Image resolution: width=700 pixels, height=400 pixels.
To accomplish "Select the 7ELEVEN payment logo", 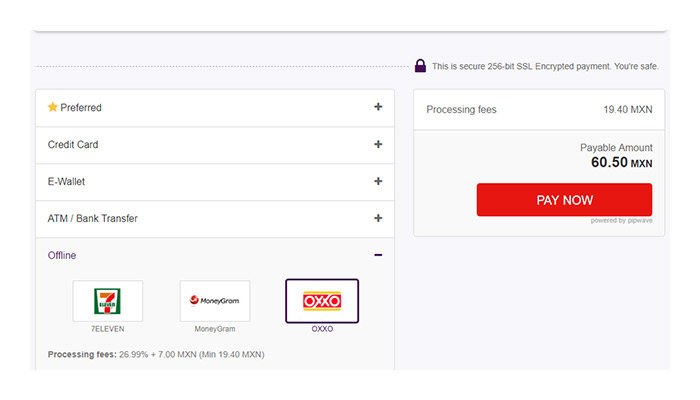I will click(x=108, y=301).
